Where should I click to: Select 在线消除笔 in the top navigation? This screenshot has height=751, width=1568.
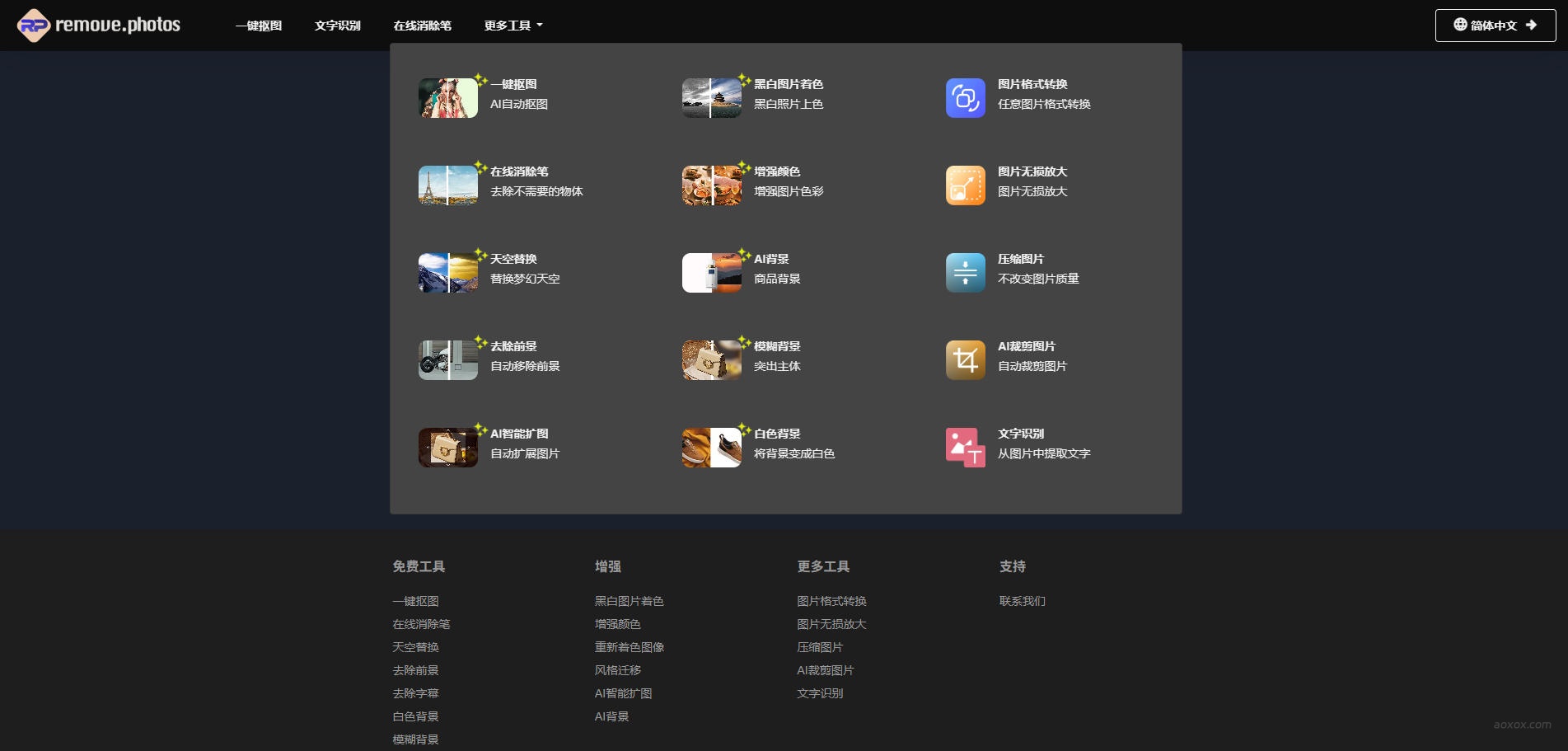tap(422, 26)
